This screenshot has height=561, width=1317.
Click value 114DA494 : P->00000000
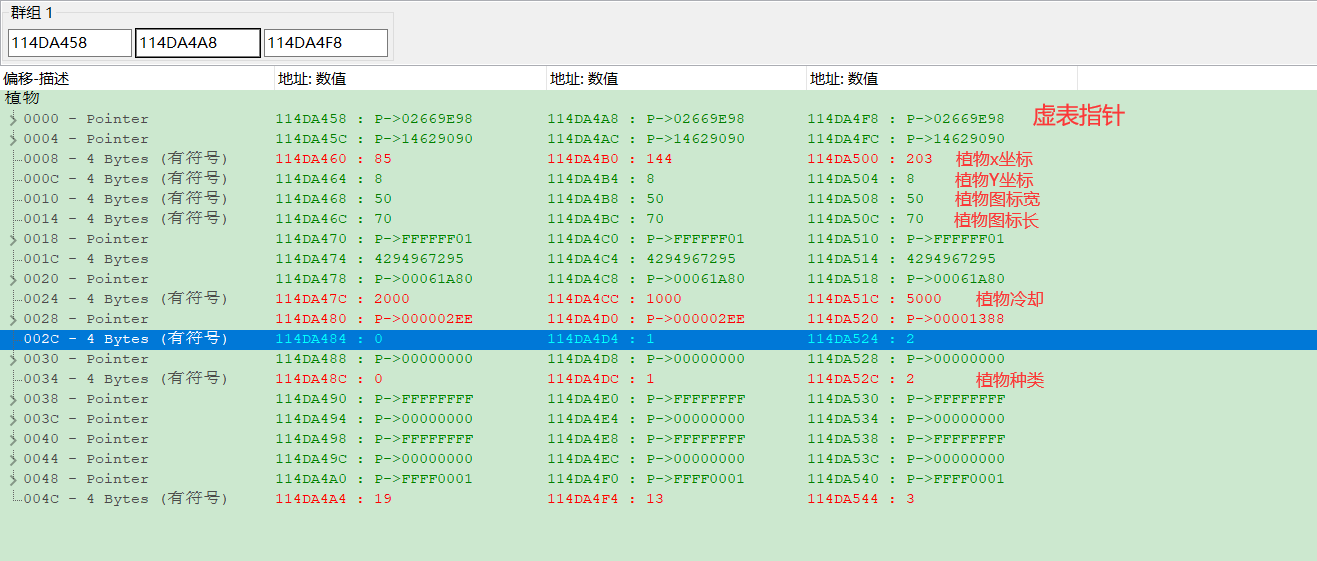(374, 419)
